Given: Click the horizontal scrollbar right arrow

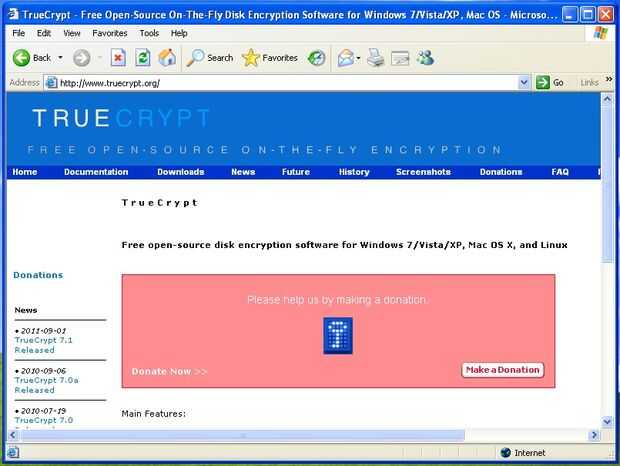Looking at the screenshot, I should pyautogui.click(x=594, y=435).
